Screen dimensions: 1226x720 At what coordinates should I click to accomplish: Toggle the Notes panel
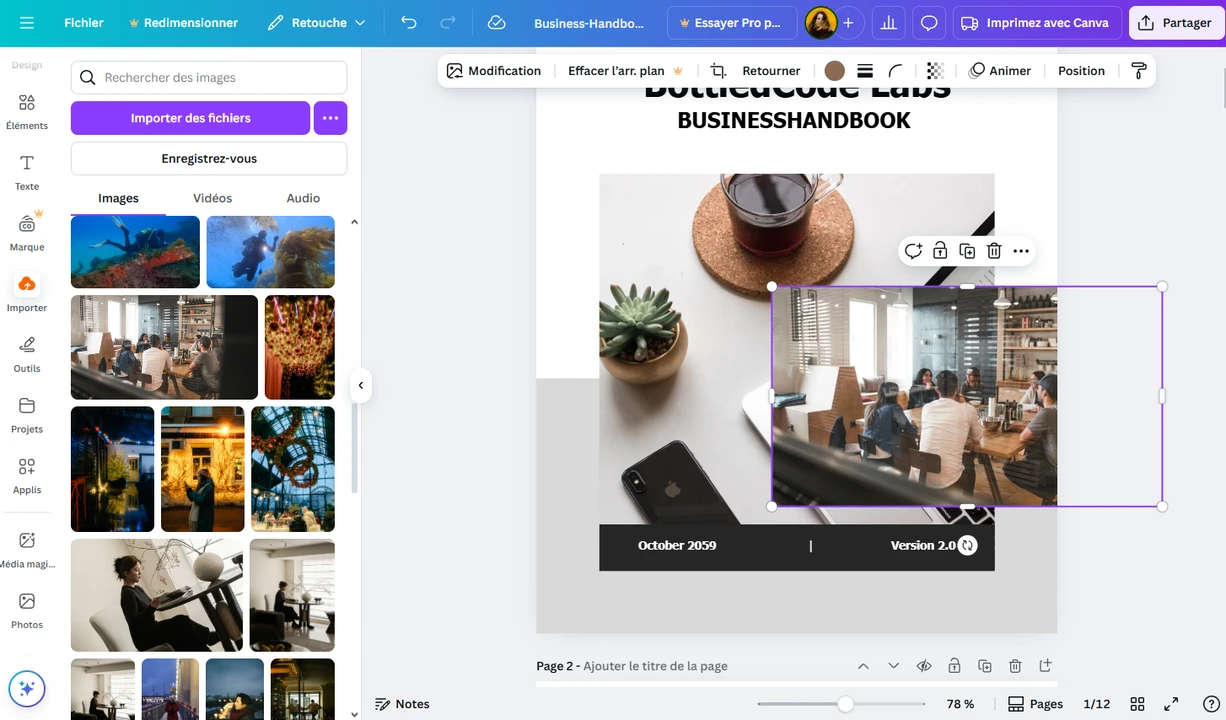tap(402, 704)
